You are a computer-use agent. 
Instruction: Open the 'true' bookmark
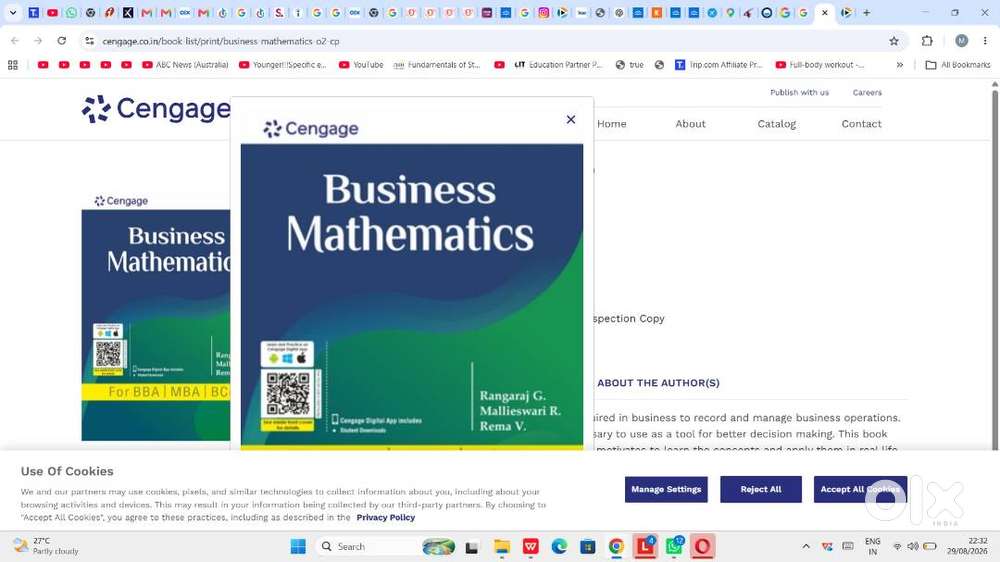[629, 64]
